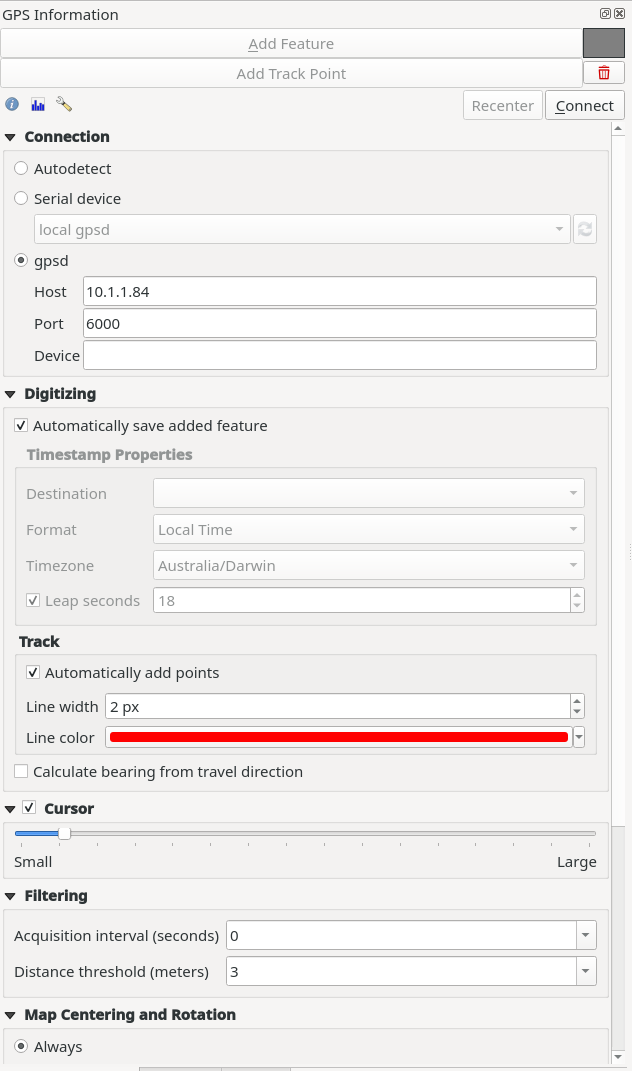Select the Always map centering option
632x1071 pixels.
pos(21,1046)
